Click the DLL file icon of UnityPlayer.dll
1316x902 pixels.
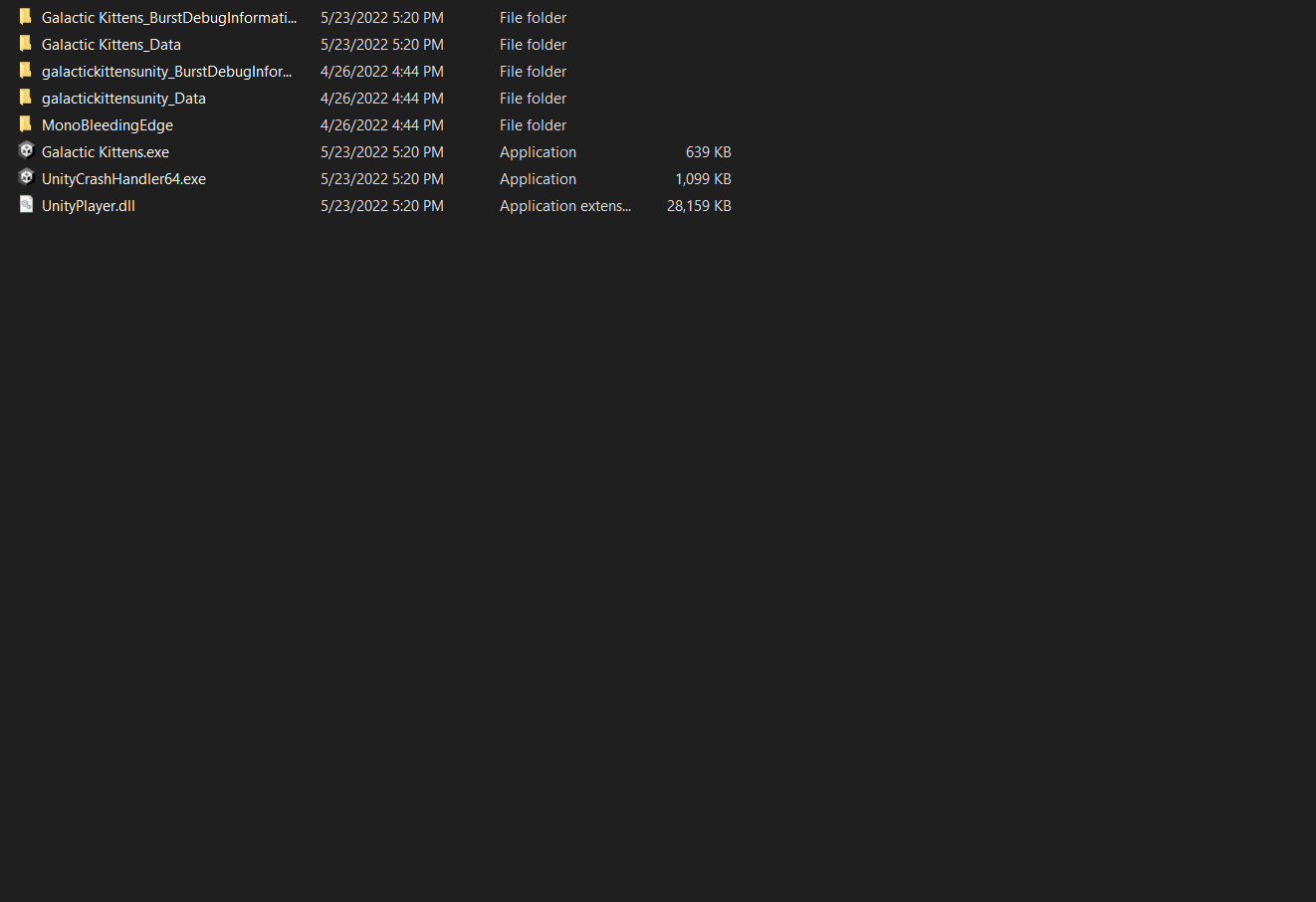[27, 205]
